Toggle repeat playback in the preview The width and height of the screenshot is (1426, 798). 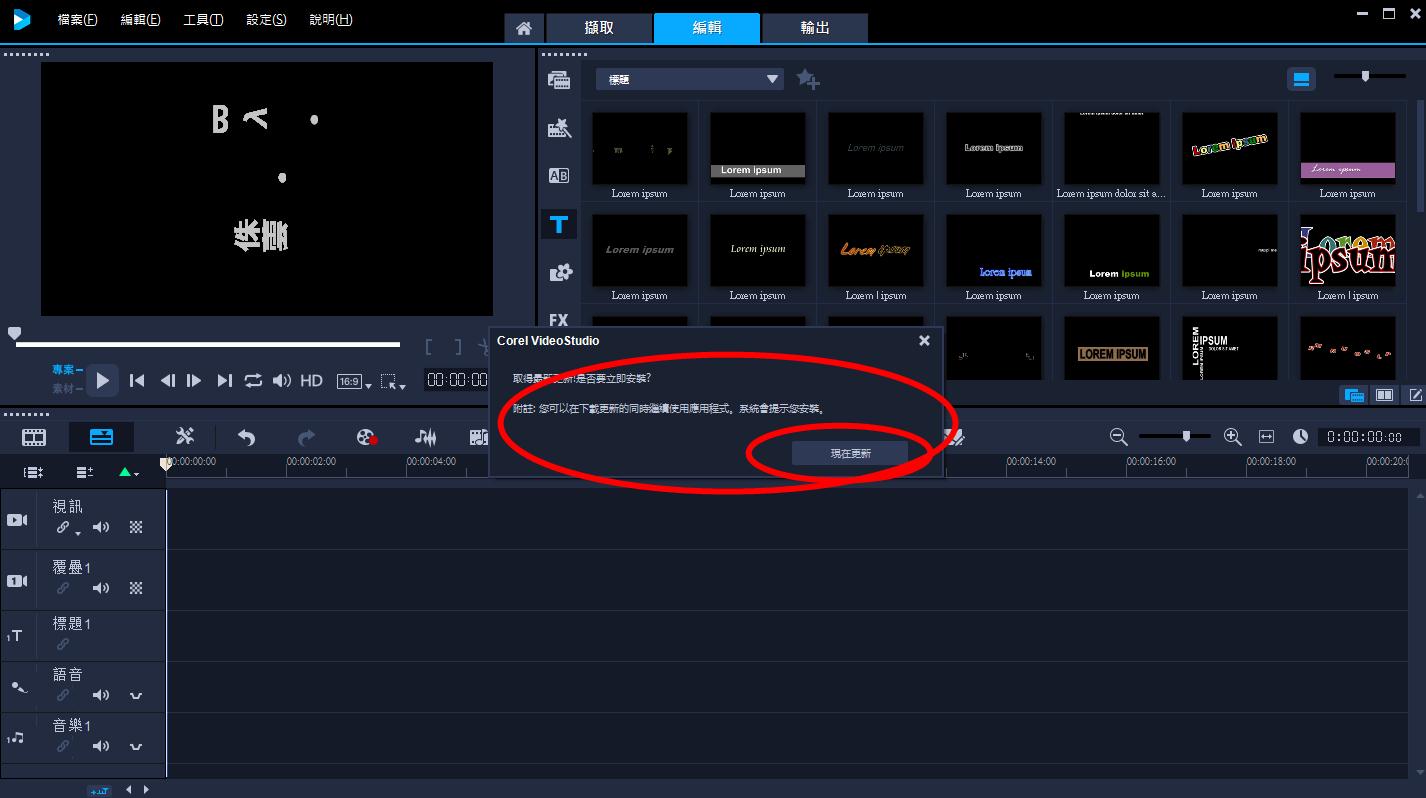[x=253, y=380]
